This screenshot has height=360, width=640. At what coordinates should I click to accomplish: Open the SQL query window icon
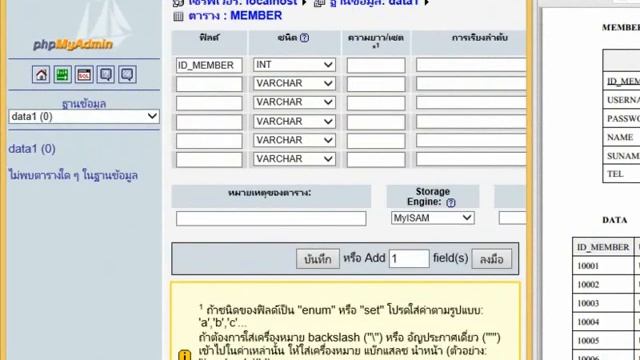point(84,75)
